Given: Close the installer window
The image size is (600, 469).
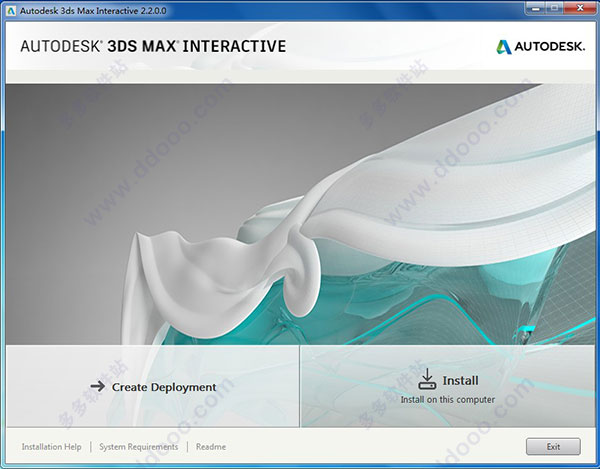Looking at the screenshot, I should (580, 8).
